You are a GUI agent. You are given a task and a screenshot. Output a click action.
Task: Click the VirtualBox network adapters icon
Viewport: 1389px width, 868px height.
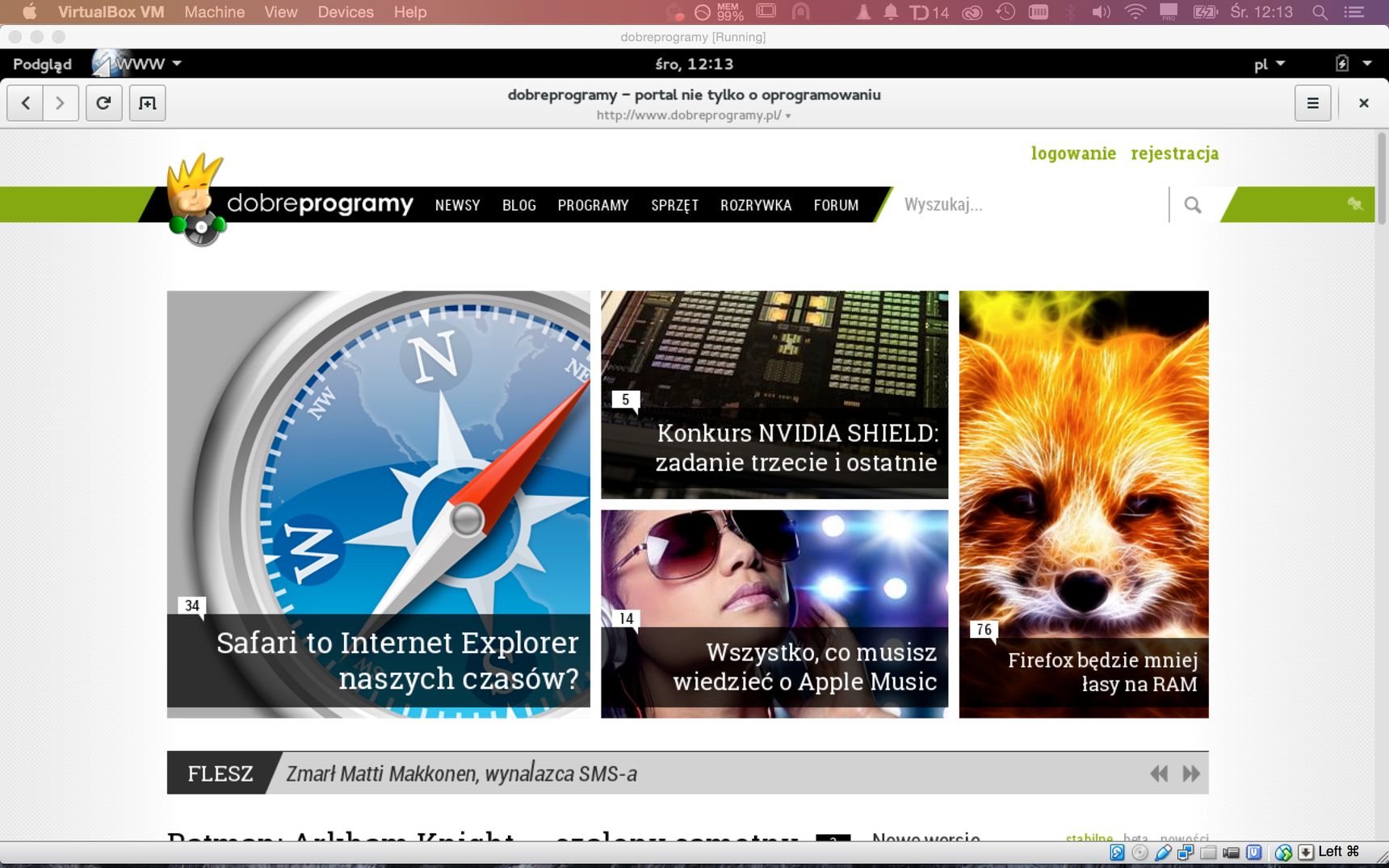click(x=1185, y=852)
